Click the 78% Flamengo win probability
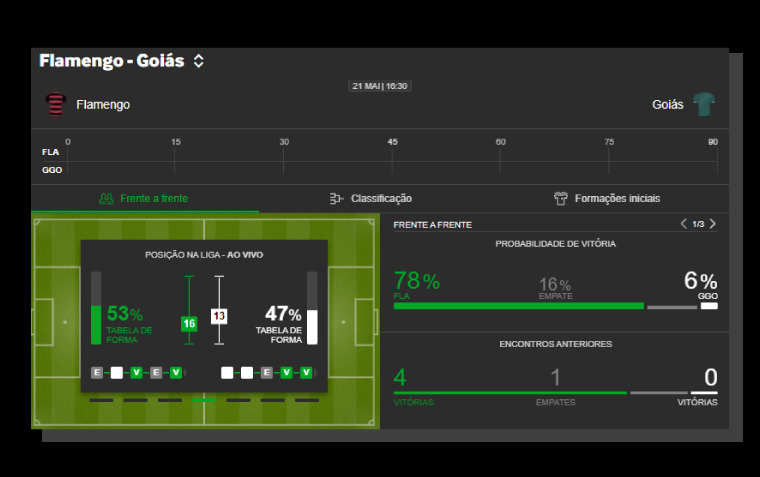 click(x=417, y=281)
